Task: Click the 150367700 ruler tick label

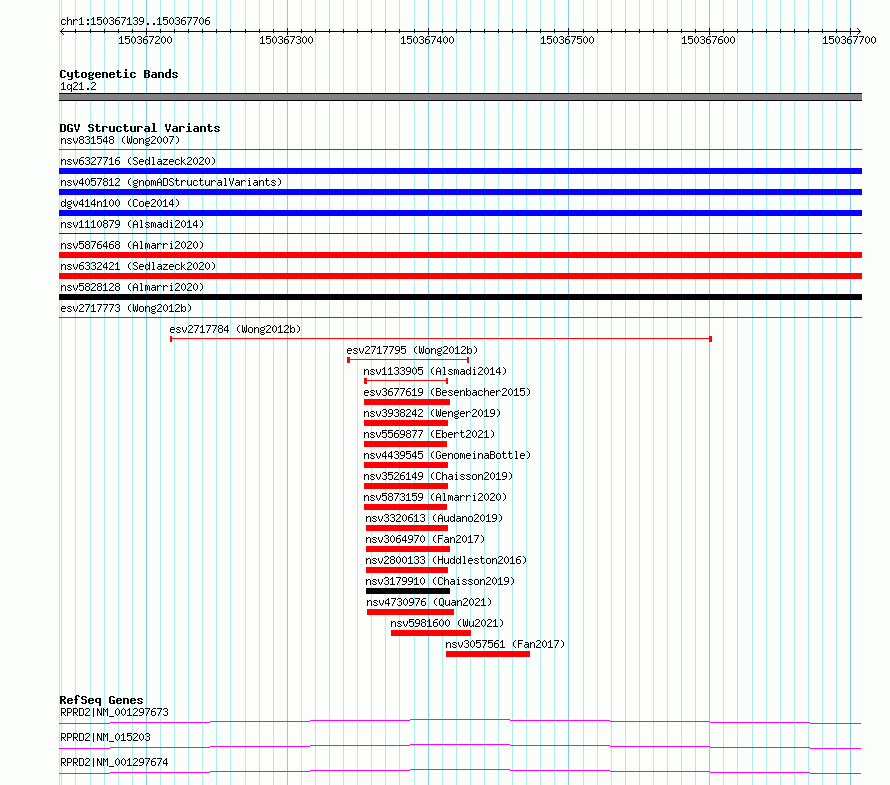Action: [x=849, y=40]
